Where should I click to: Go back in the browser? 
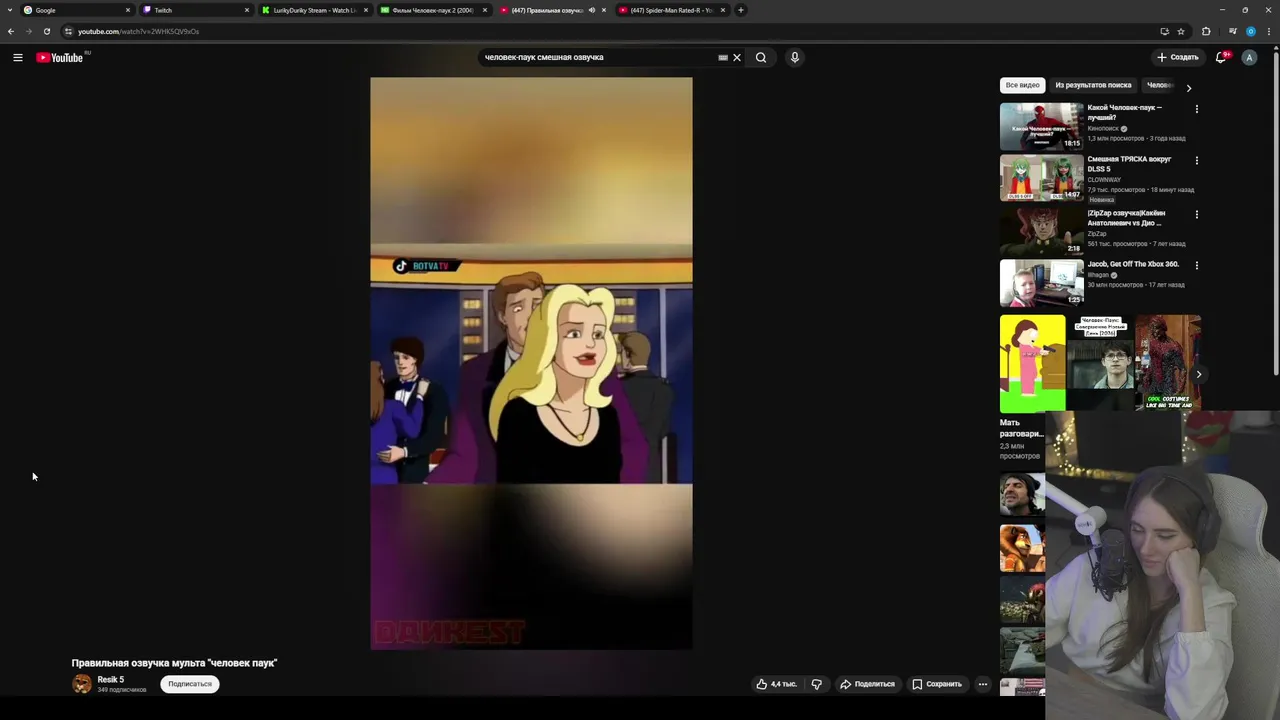click(x=11, y=31)
